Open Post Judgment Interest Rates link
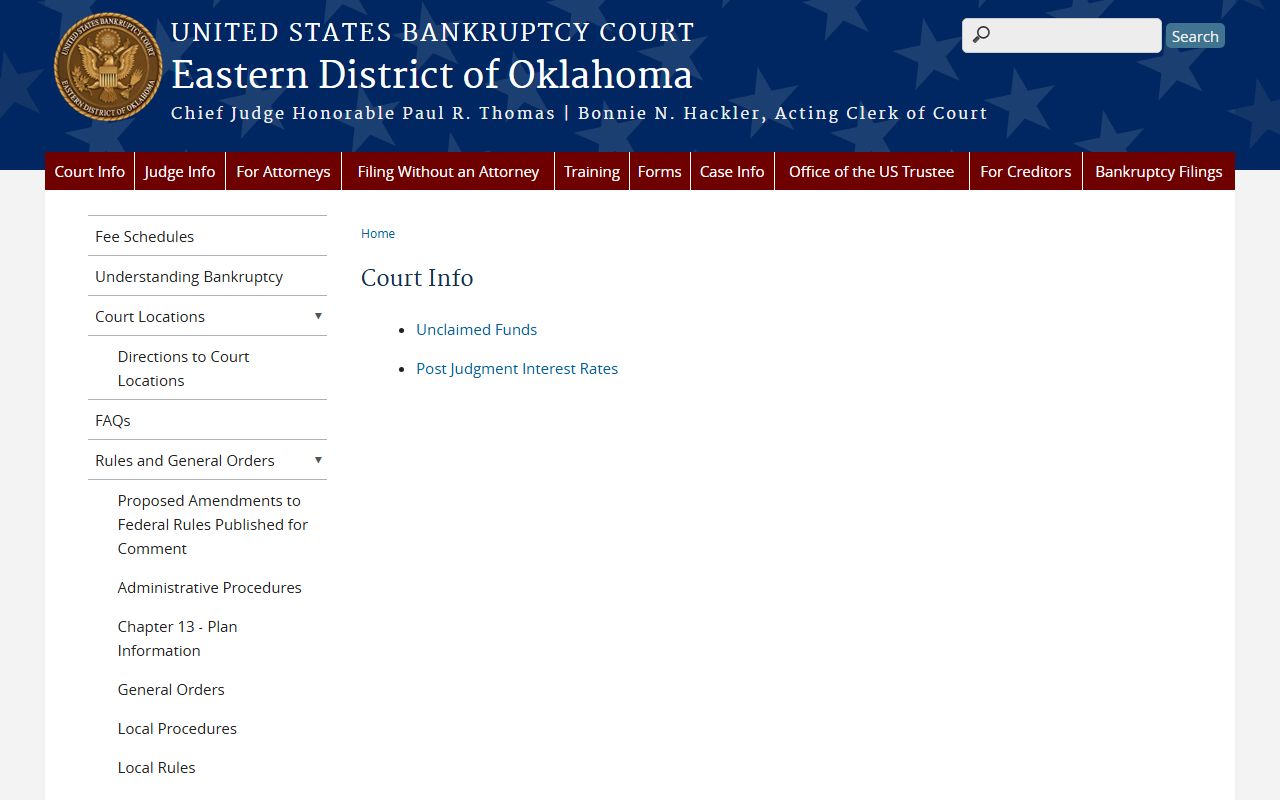The height and width of the screenshot is (800, 1280). [517, 368]
